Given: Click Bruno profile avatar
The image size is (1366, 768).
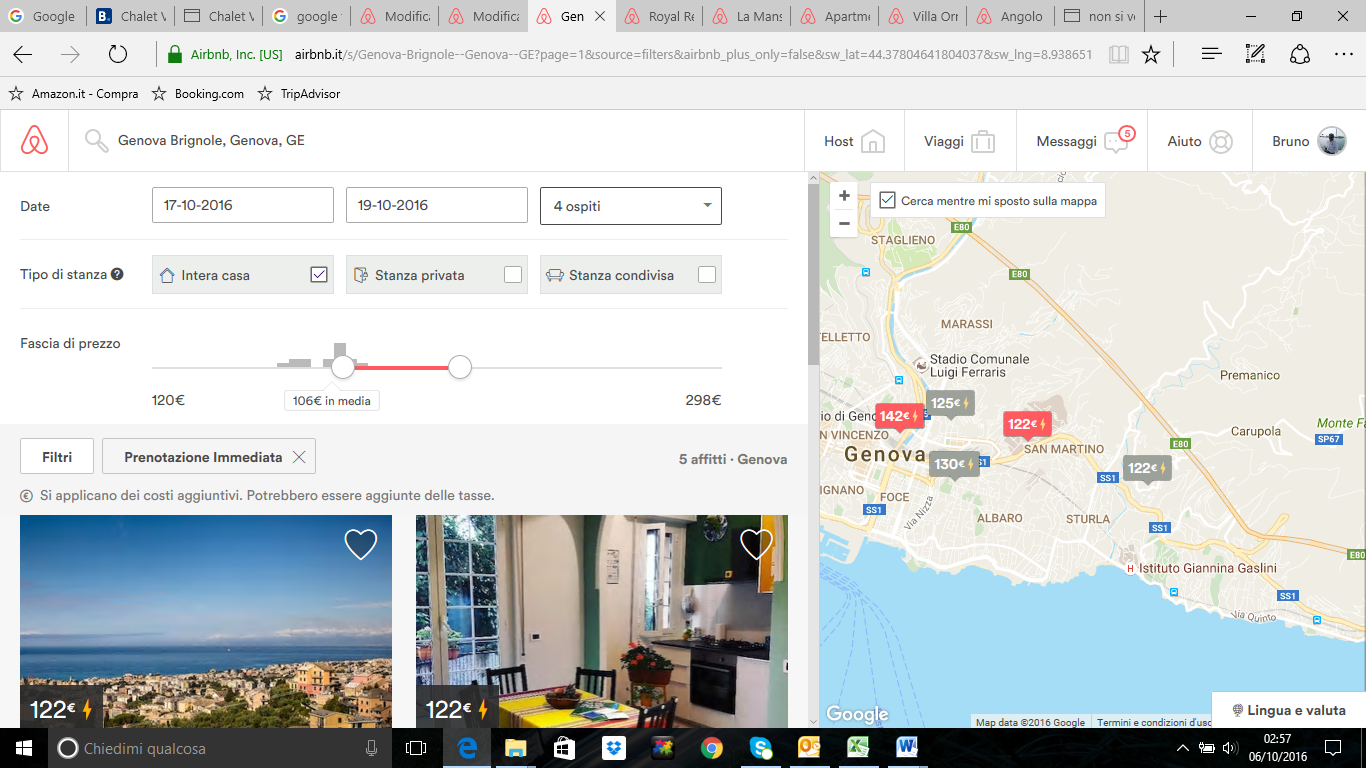Looking at the screenshot, I should pyautogui.click(x=1332, y=141).
